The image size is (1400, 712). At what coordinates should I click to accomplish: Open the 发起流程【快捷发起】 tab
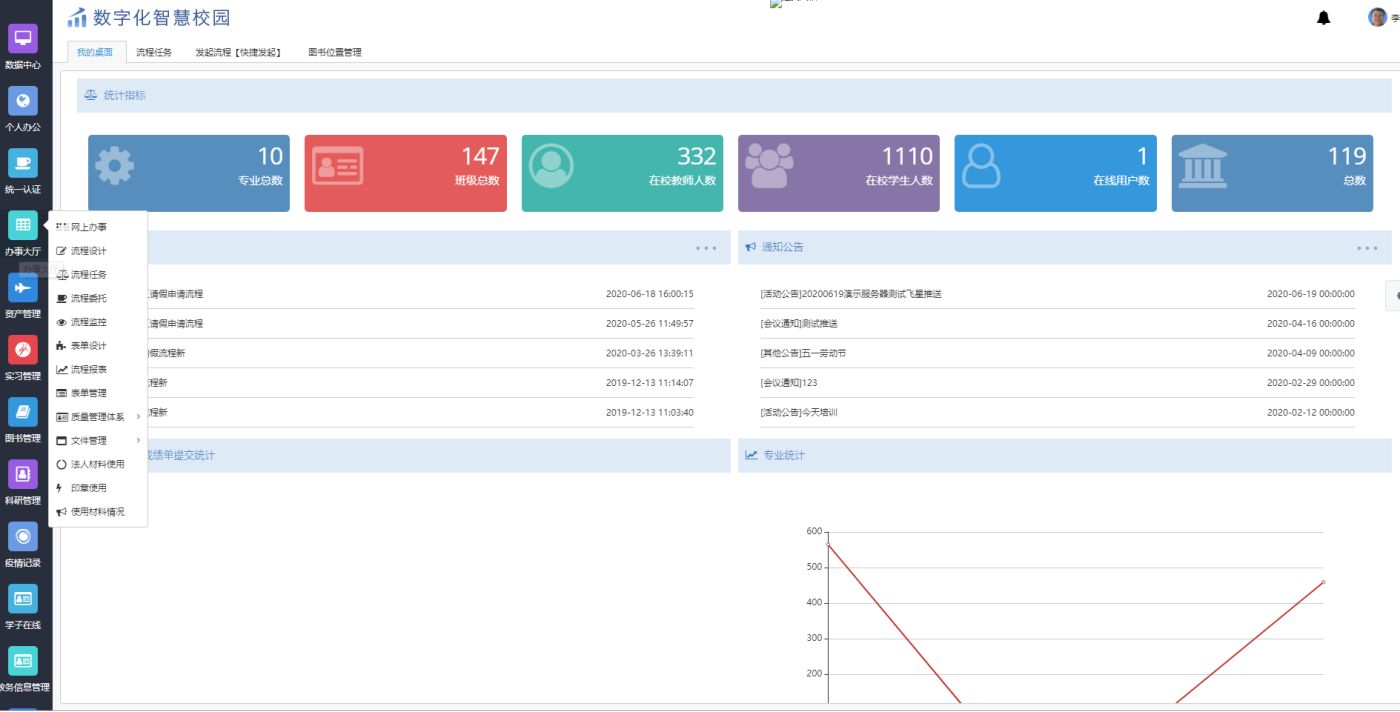coord(238,52)
